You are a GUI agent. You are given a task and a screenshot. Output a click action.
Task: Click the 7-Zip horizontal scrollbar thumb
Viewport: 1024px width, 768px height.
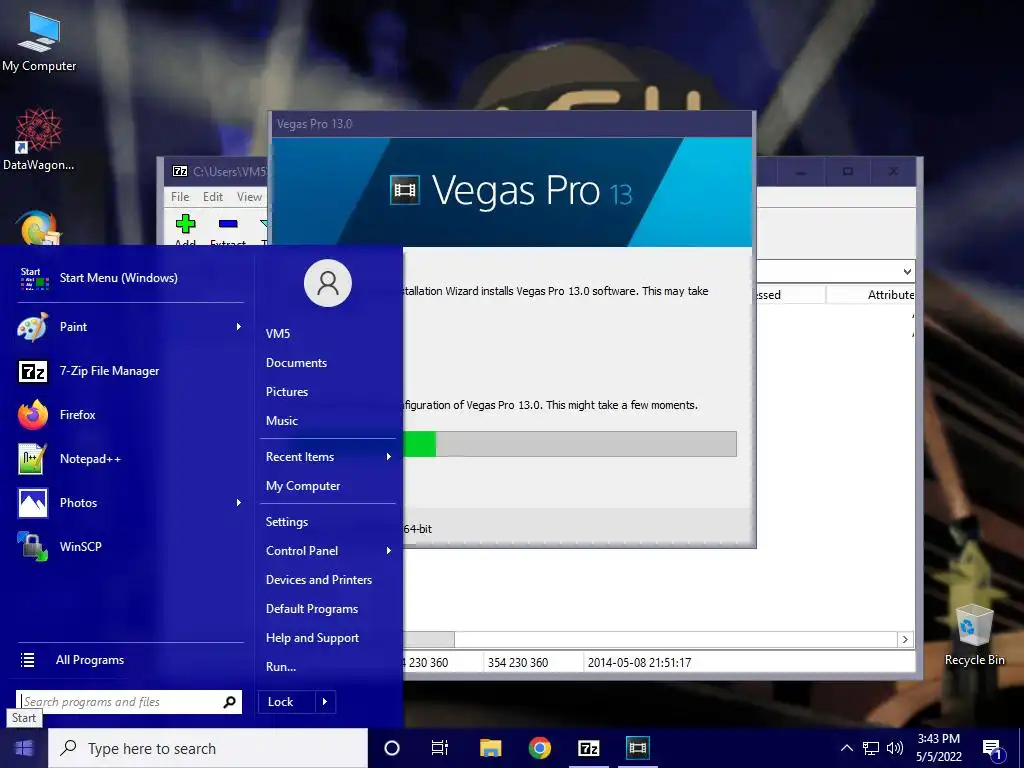[x=428, y=639]
